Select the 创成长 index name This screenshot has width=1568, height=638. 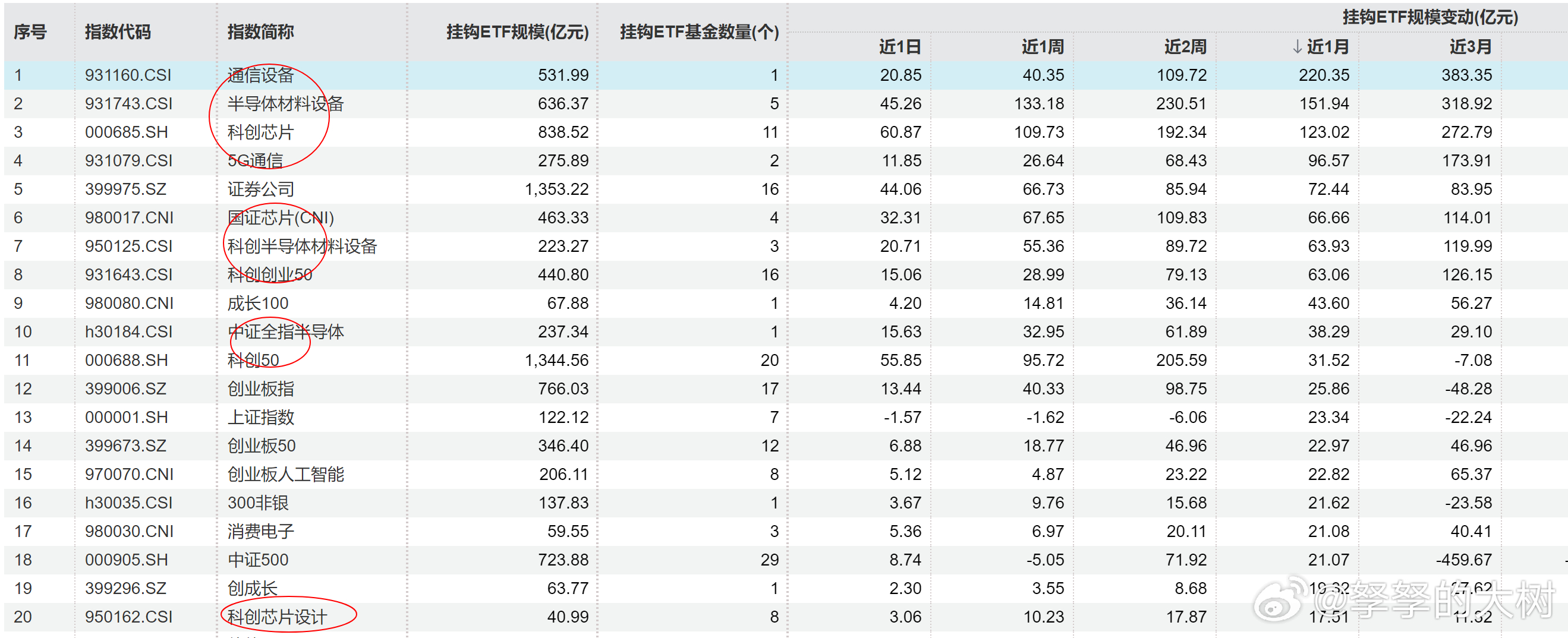[252, 588]
